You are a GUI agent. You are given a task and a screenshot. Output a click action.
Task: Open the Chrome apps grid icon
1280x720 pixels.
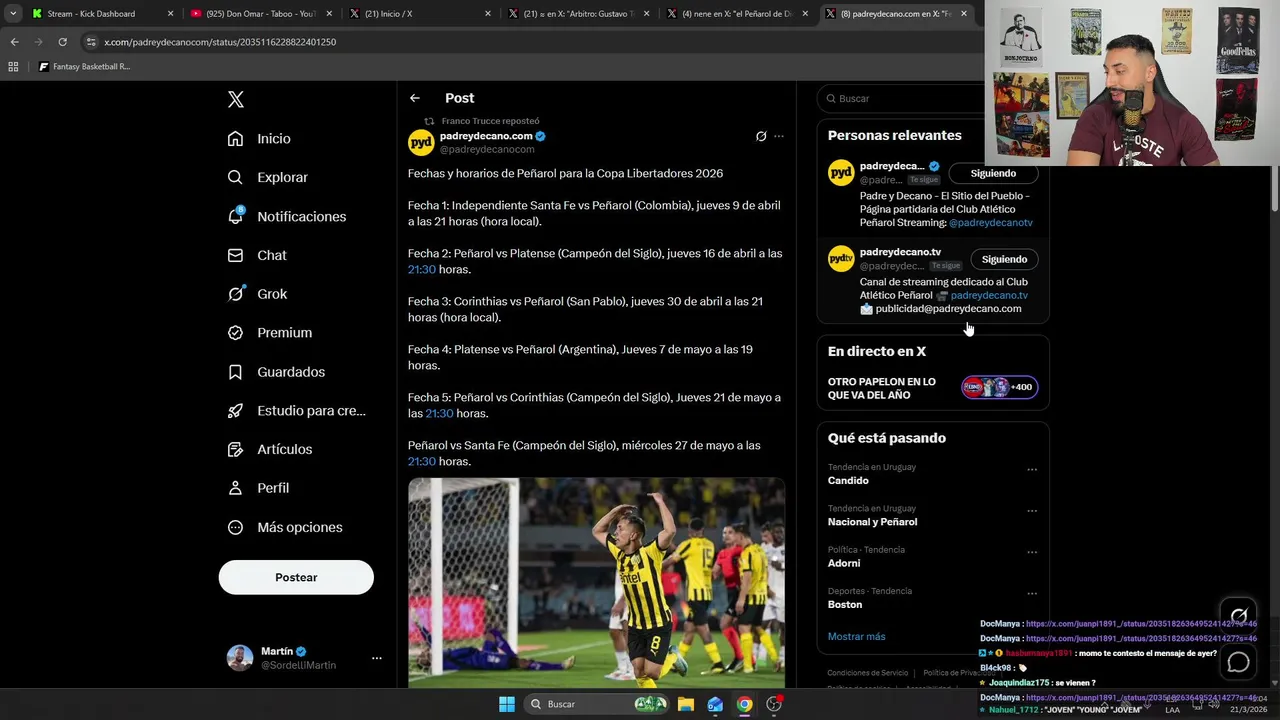coord(13,67)
